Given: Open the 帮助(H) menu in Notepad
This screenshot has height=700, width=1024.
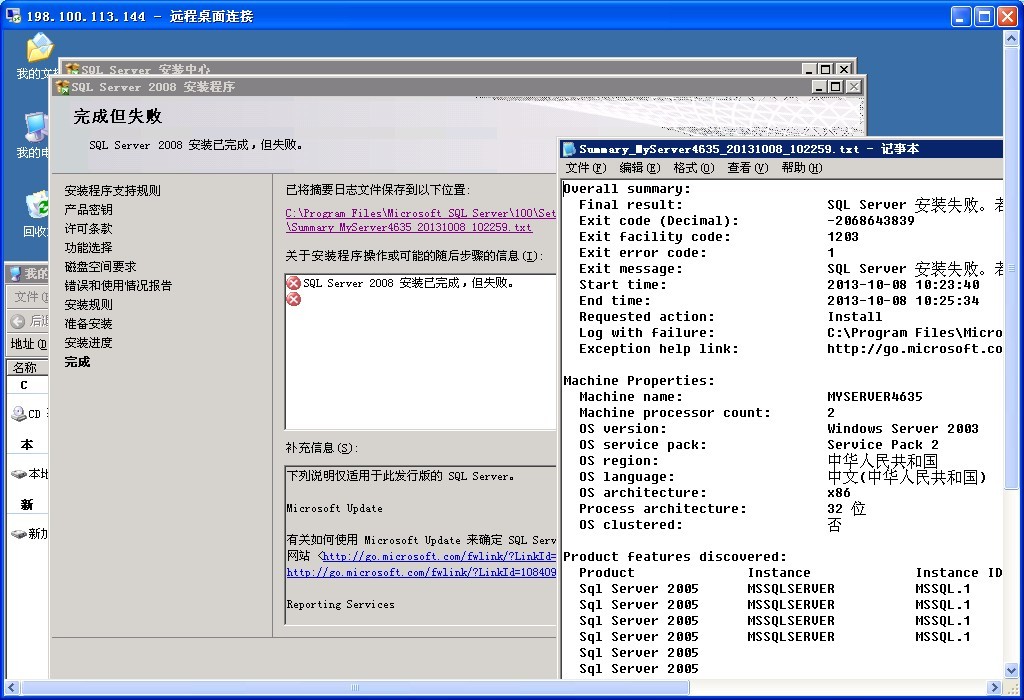Looking at the screenshot, I should [x=801, y=167].
